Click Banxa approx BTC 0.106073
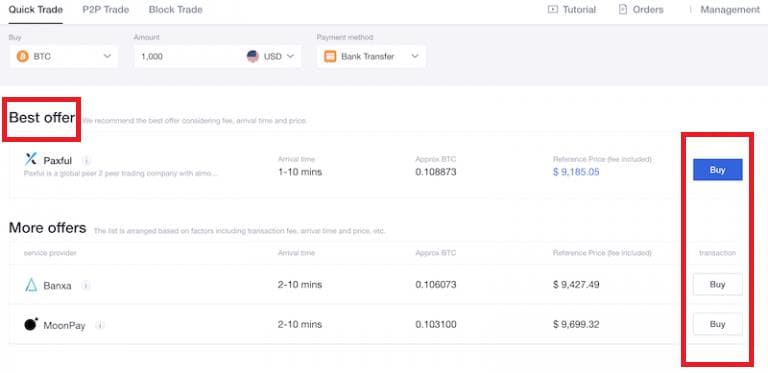Image resolution: width=768 pixels, height=373 pixels. click(436, 285)
